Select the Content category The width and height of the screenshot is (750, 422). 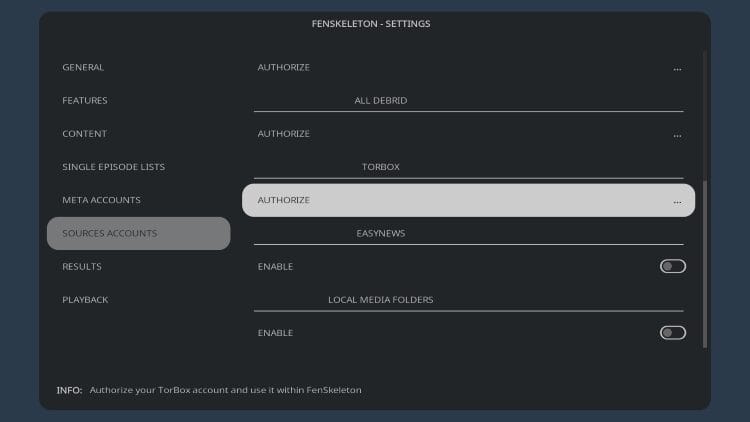(x=139, y=133)
